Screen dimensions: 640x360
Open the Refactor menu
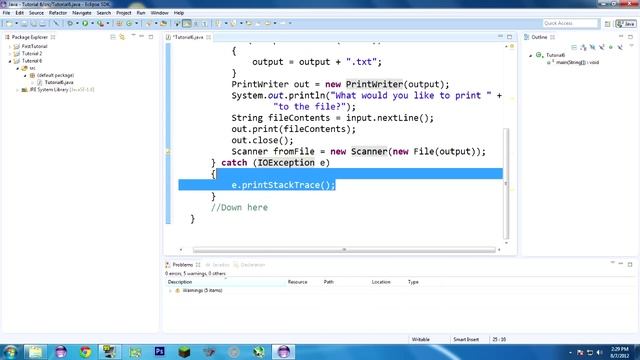point(58,13)
